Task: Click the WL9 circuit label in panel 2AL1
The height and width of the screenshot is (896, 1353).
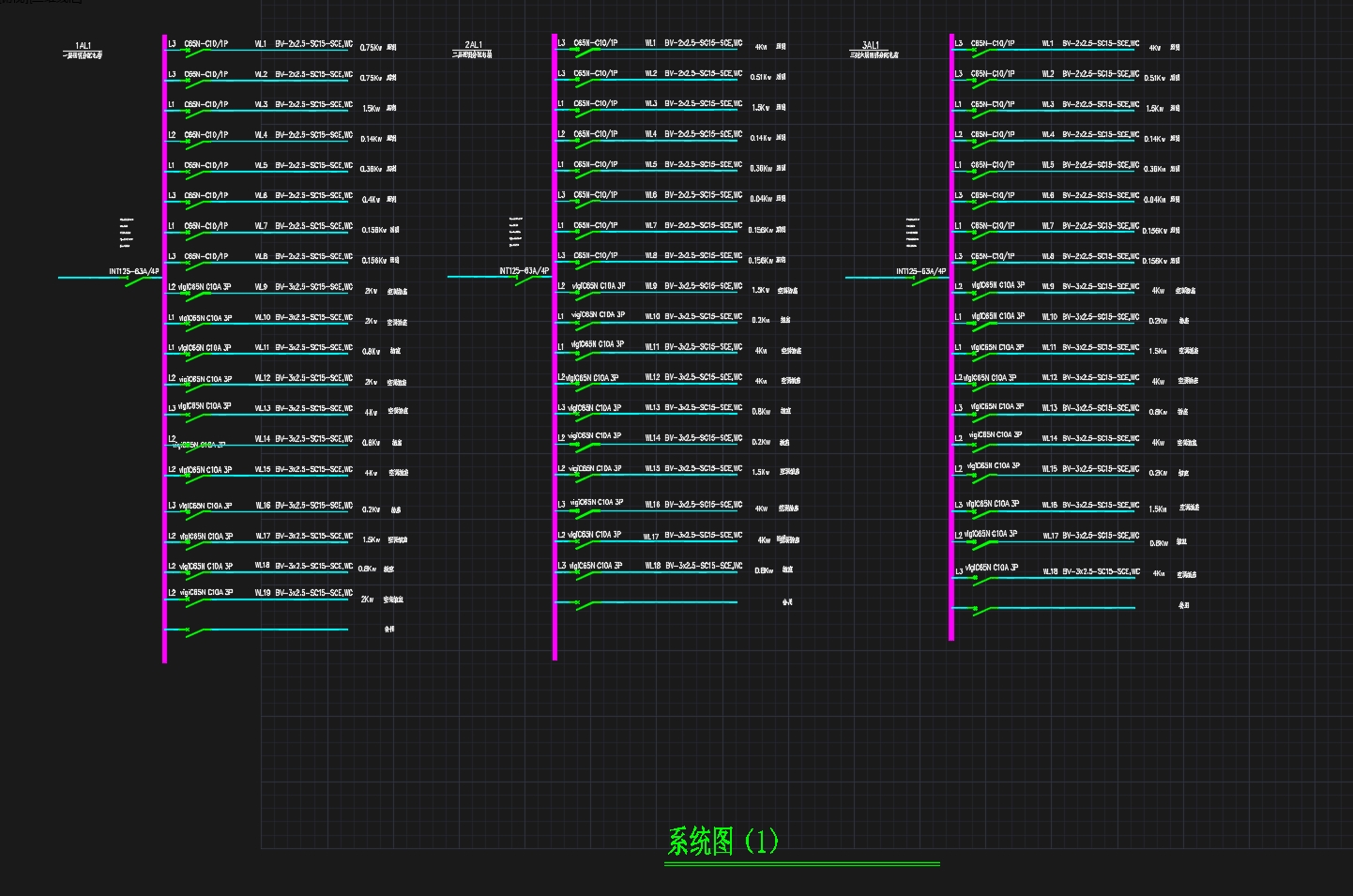Action: tap(650, 286)
